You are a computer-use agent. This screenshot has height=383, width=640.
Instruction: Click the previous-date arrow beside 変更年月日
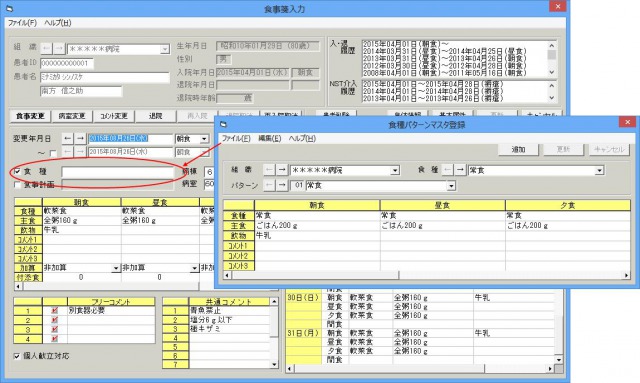(x=68, y=139)
